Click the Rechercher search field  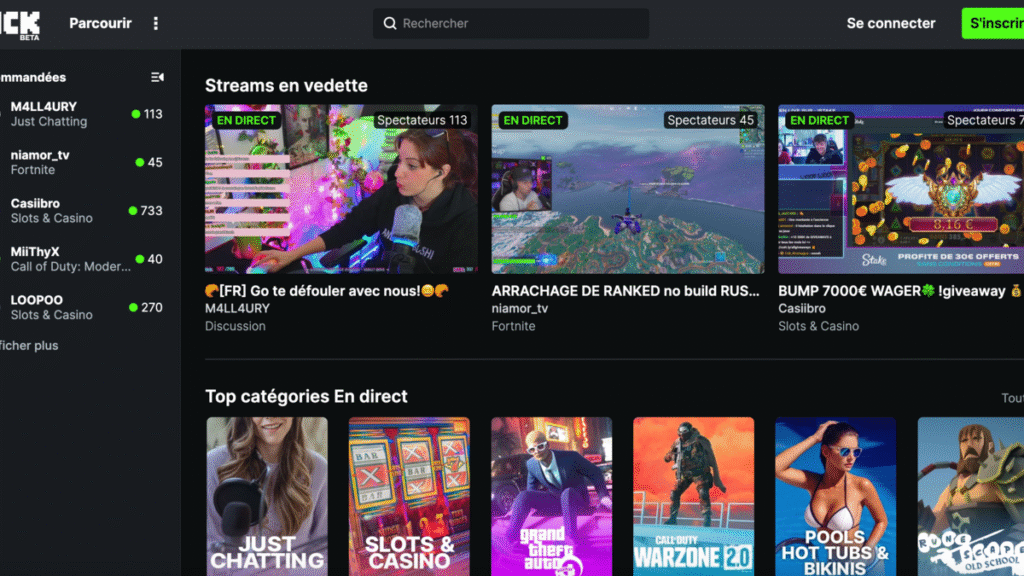pyautogui.click(x=520, y=24)
